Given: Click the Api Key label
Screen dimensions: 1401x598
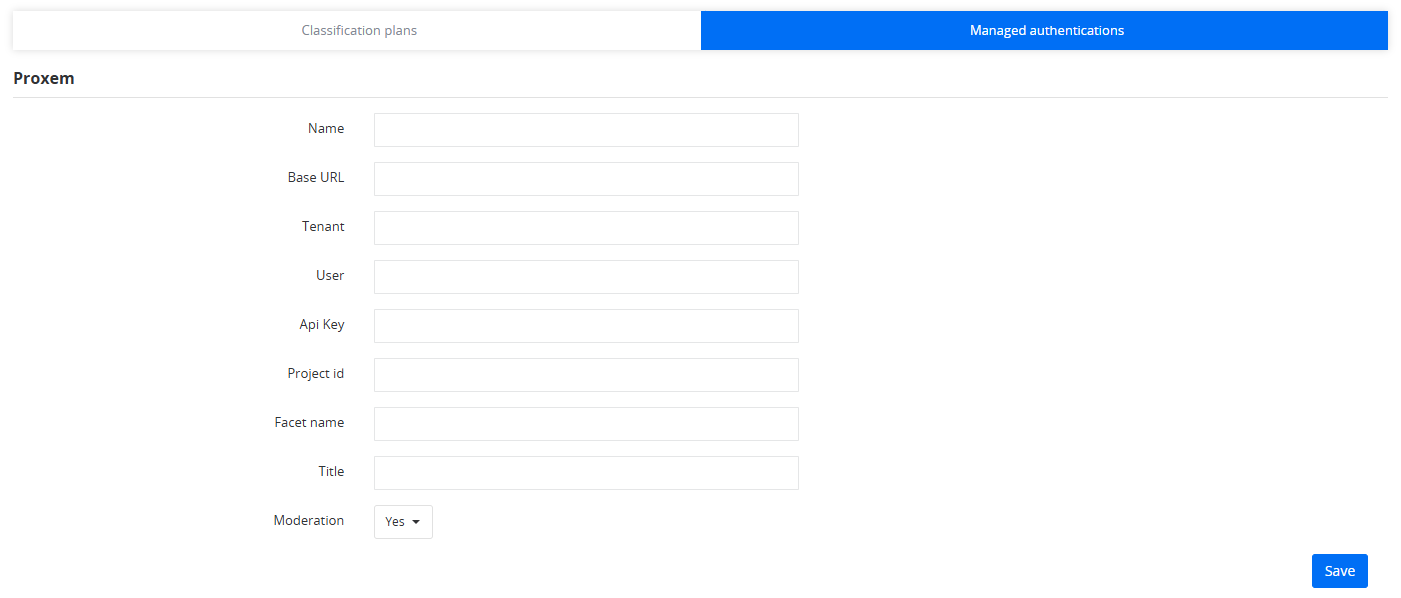Looking at the screenshot, I should (322, 324).
